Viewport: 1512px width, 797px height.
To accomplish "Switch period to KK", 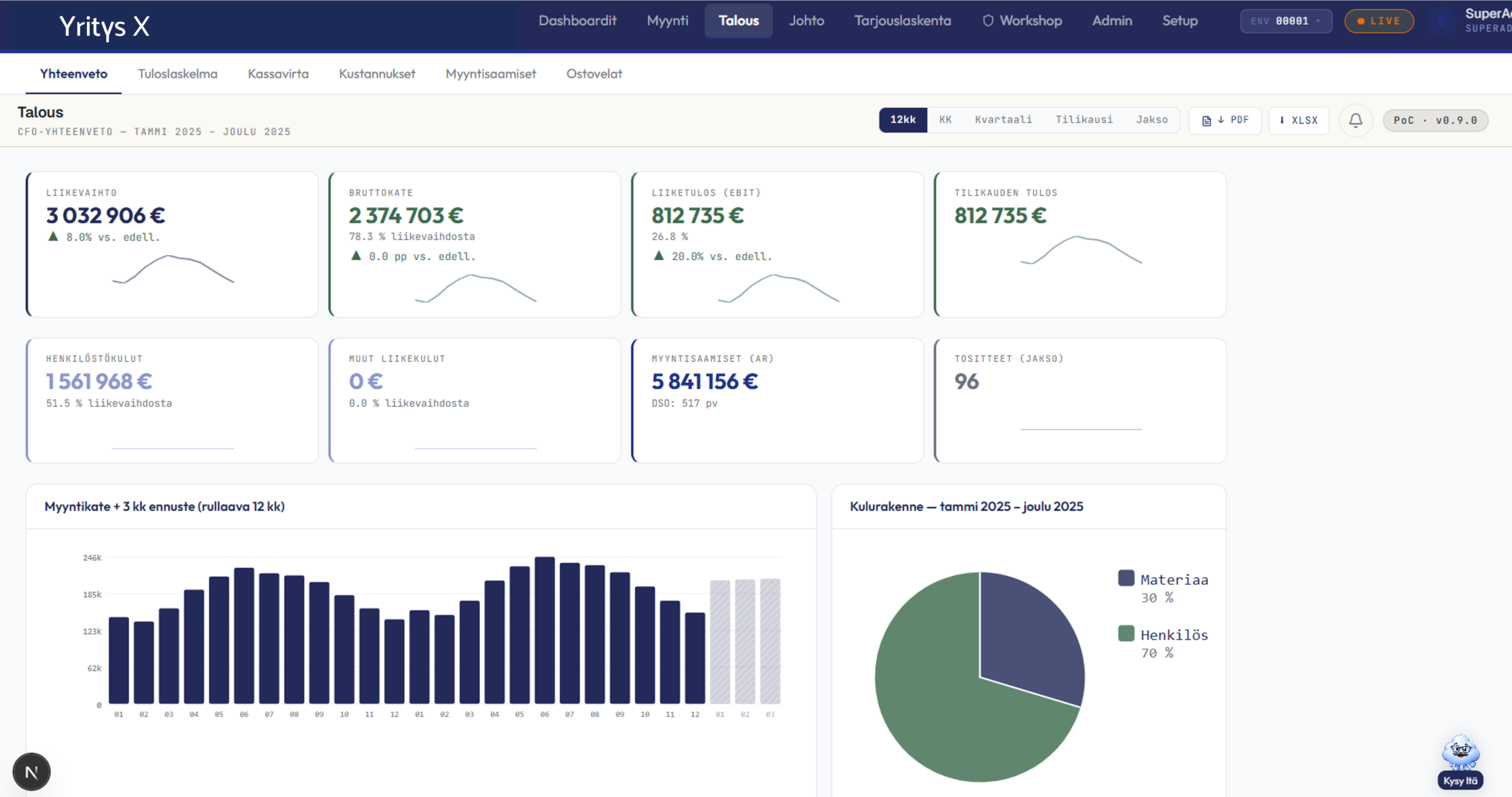I will [x=945, y=119].
